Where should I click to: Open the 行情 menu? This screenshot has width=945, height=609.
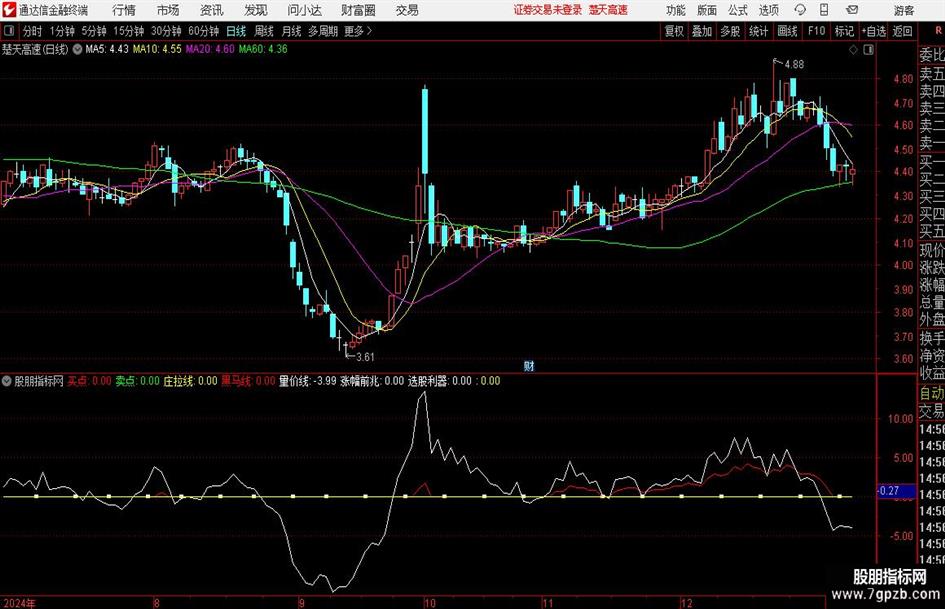pos(124,10)
